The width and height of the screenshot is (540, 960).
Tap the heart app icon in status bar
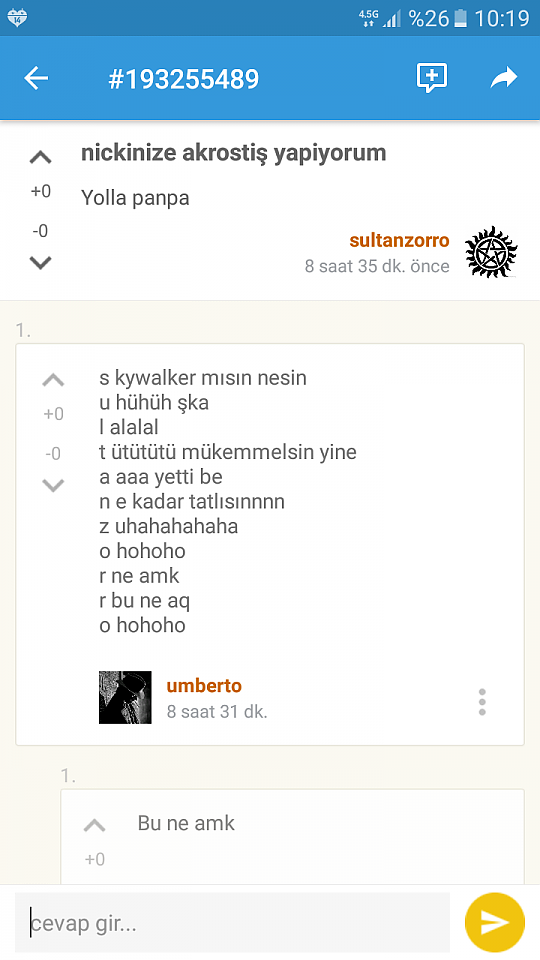[17, 18]
